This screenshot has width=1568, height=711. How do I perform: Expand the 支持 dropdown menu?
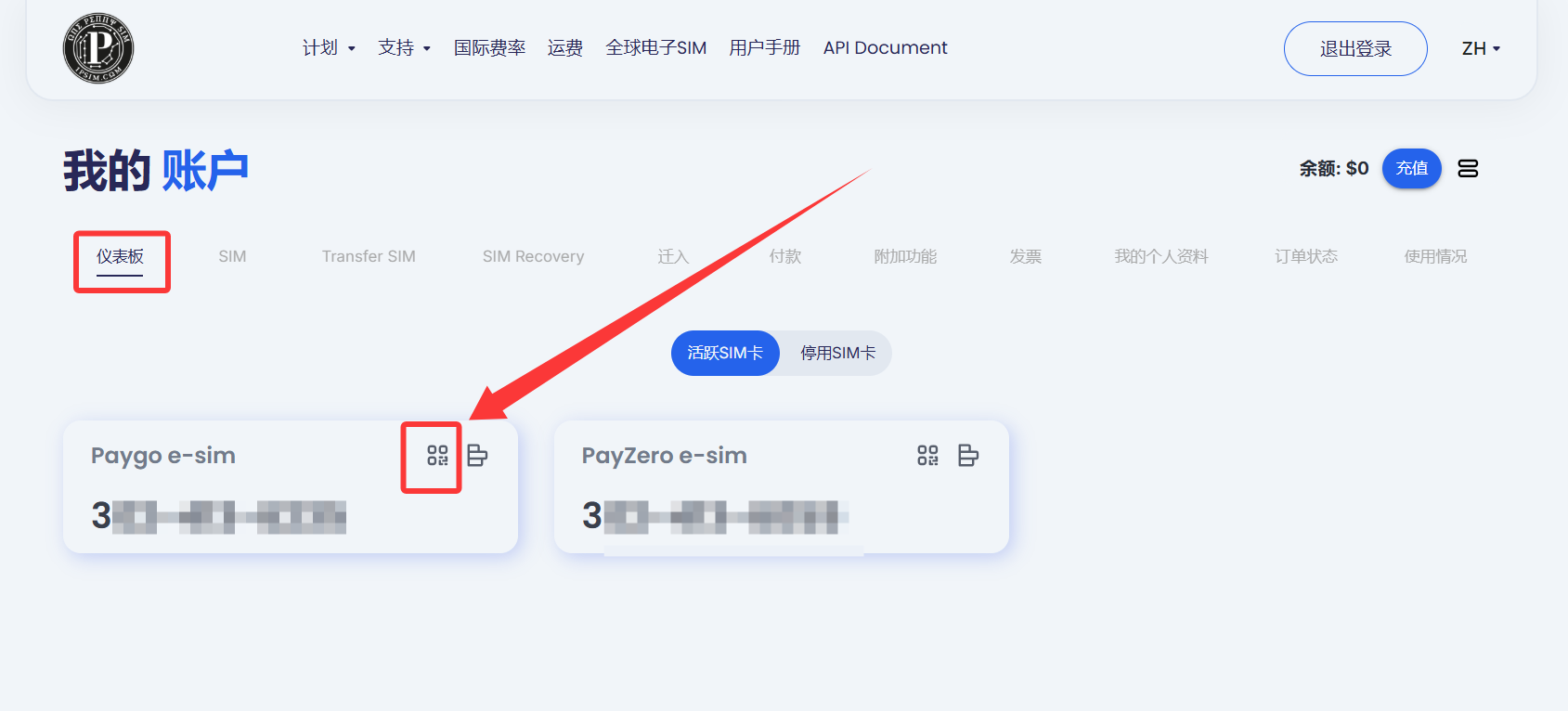click(404, 48)
